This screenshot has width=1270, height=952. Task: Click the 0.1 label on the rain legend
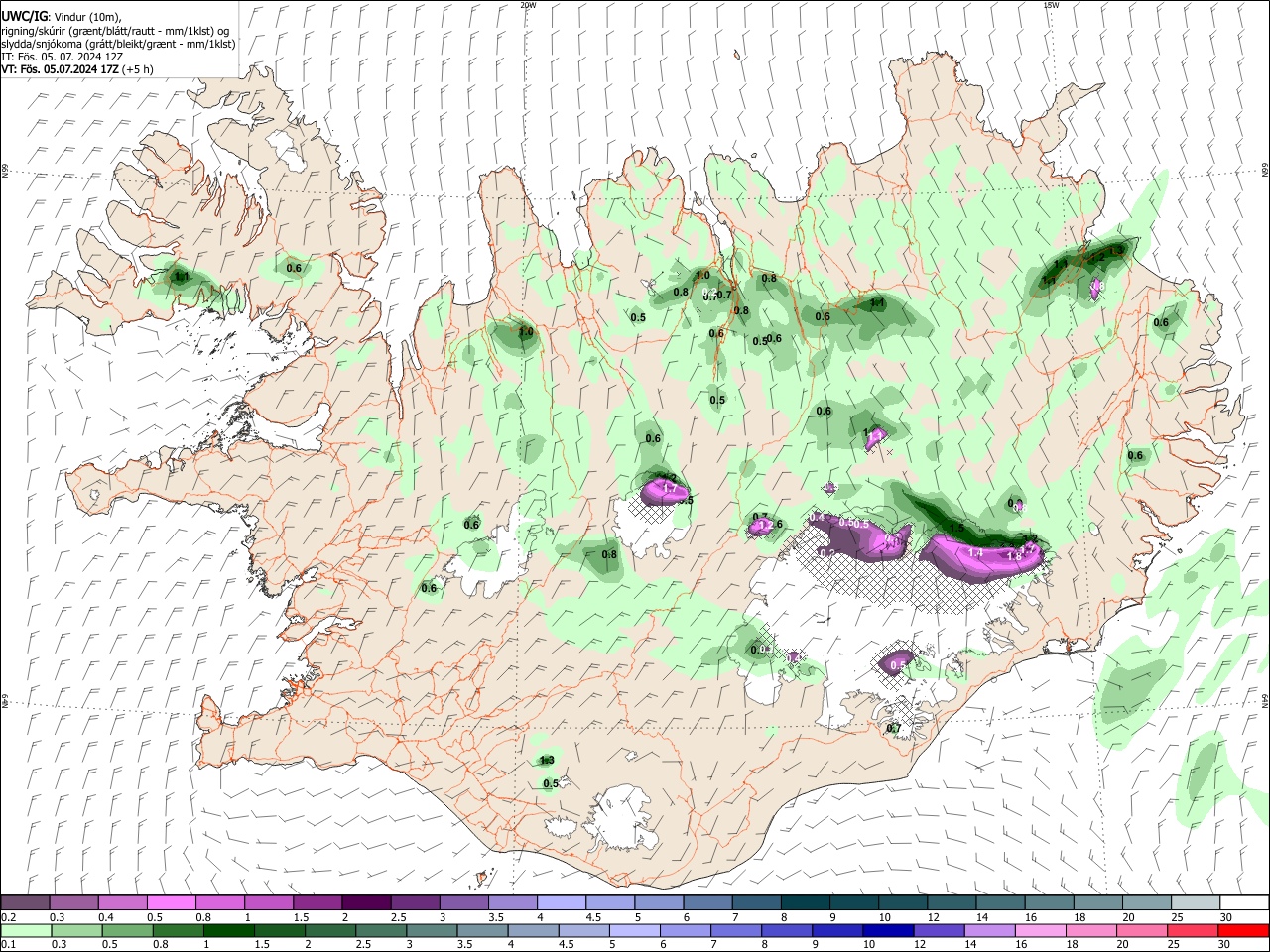coord(8,944)
